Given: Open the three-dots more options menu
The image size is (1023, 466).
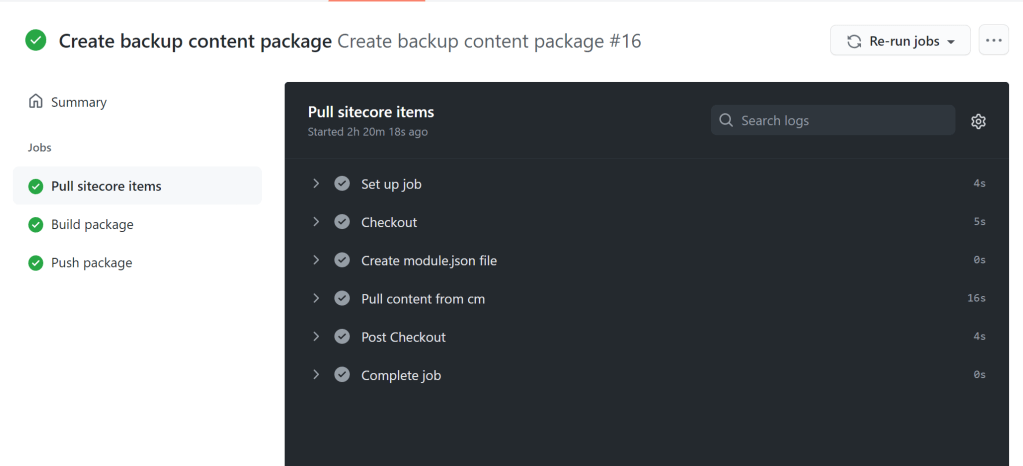Looking at the screenshot, I should pos(993,41).
